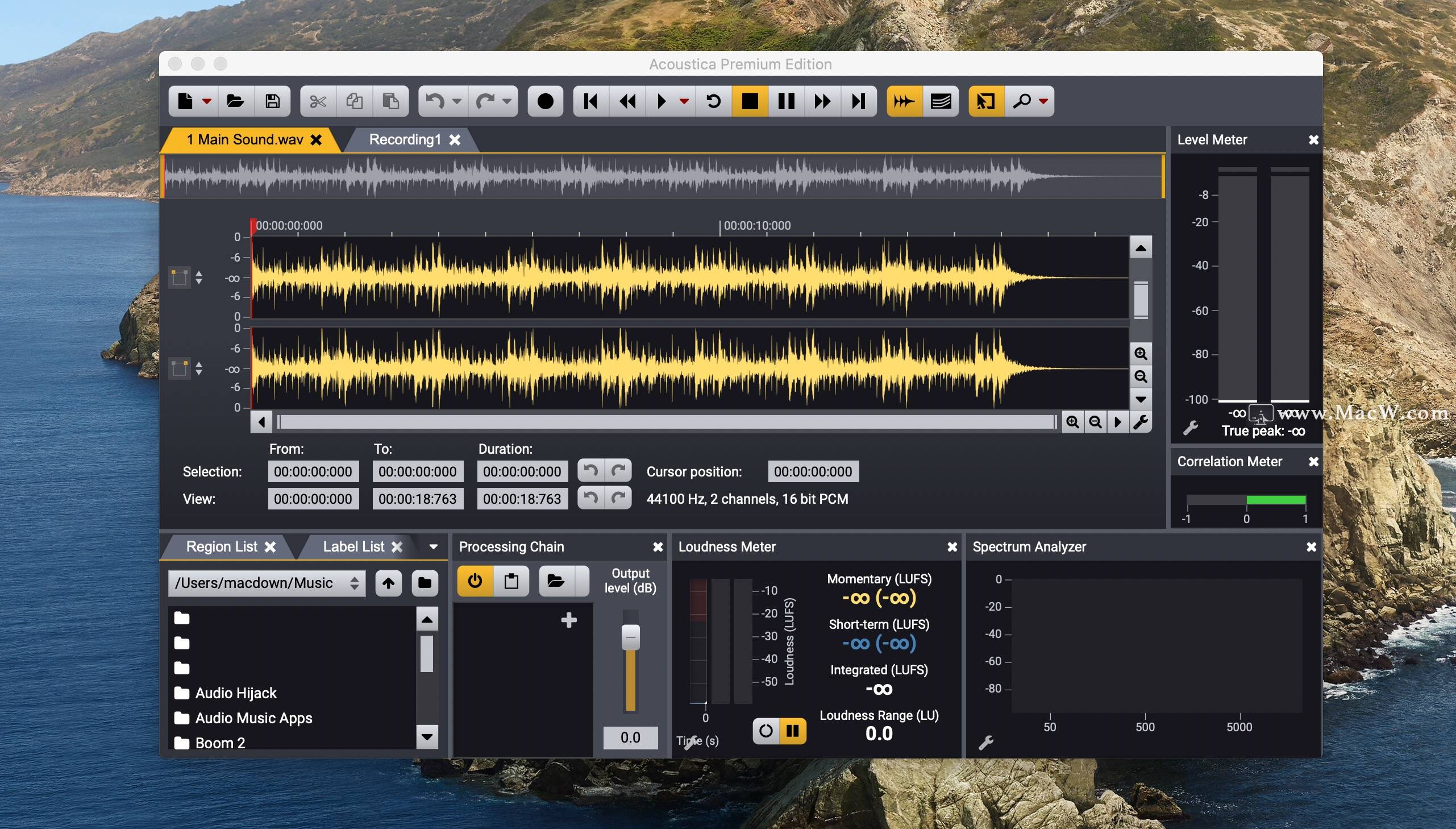Image resolution: width=1456 pixels, height=829 pixels.
Task: Expand the Region List panel extra options arrow
Action: click(x=432, y=547)
